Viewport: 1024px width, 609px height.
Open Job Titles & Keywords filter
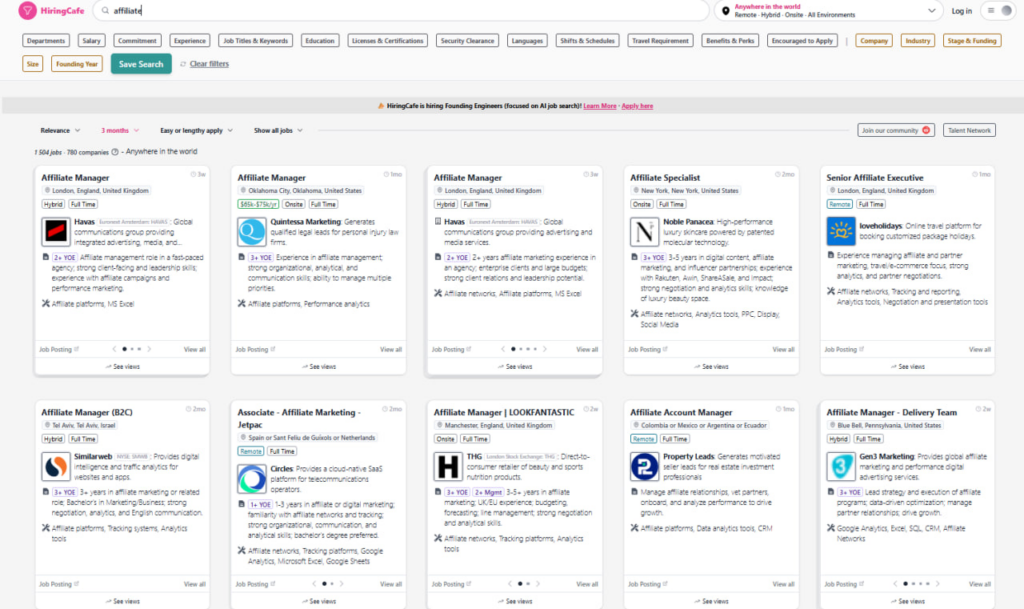[x=255, y=40]
